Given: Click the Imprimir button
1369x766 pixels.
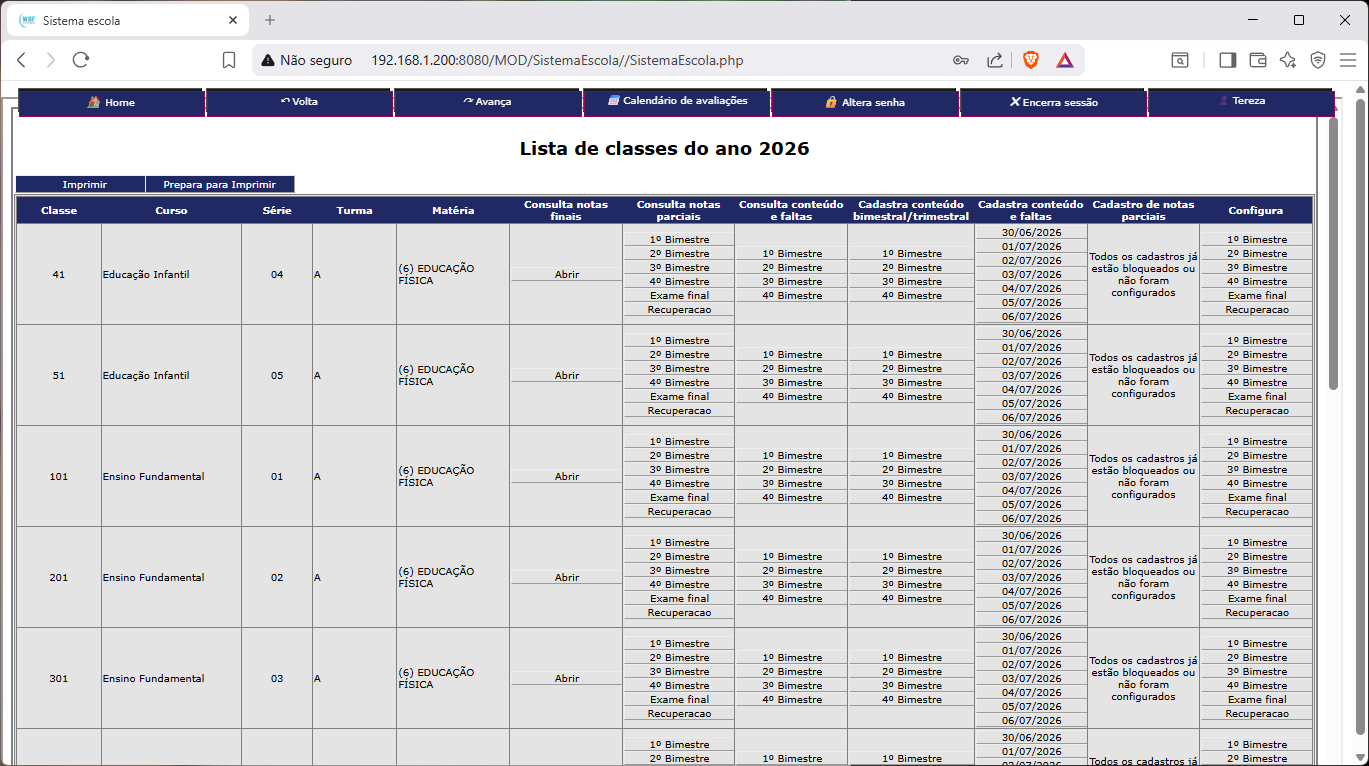Looking at the screenshot, I should point(80,184).
